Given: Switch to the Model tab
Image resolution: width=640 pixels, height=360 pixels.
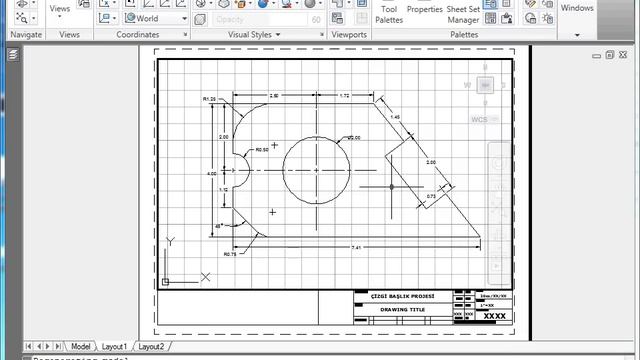Looking at the screenshot, I should 80,347.
